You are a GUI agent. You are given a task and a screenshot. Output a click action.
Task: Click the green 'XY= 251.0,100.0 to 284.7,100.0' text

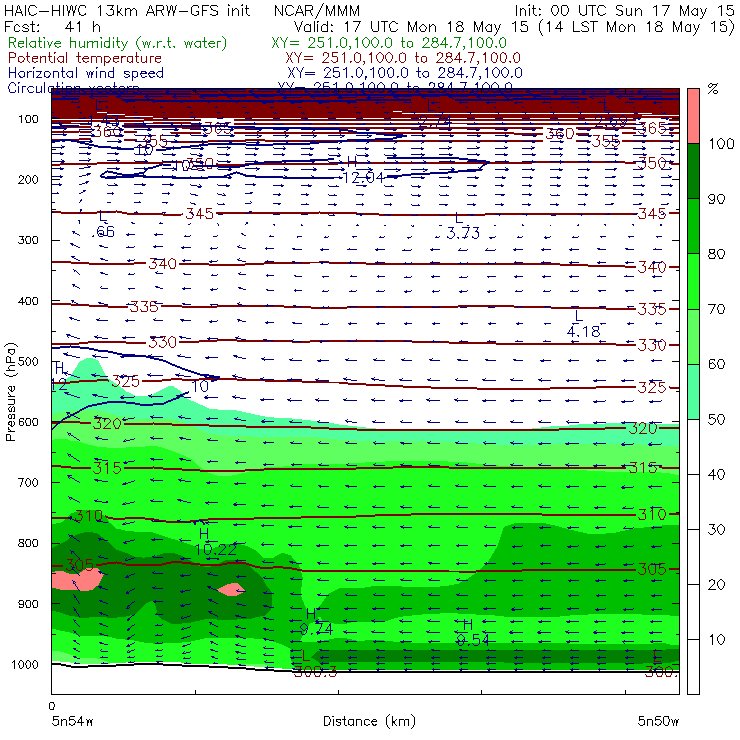[389, 43]
